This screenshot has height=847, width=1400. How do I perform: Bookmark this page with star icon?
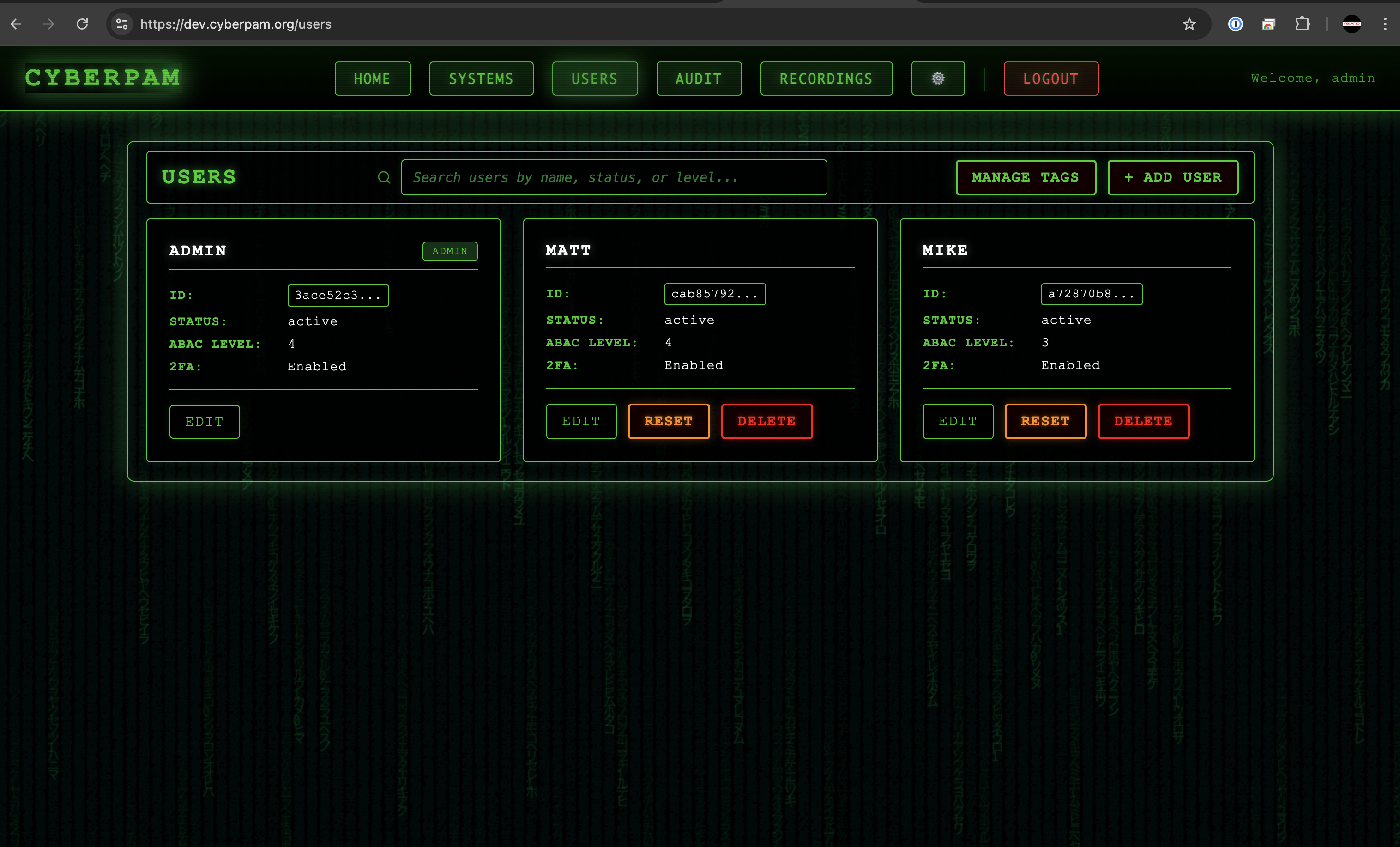click(x=1189, y=24)
